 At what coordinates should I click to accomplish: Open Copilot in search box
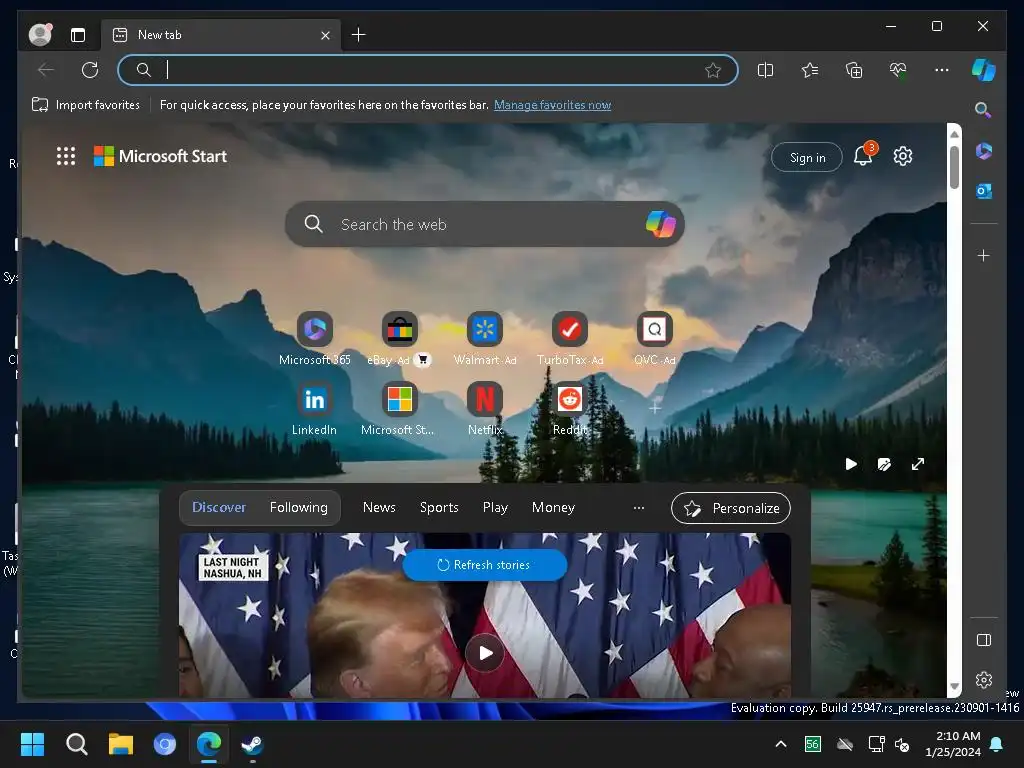[x=660, y=224]
